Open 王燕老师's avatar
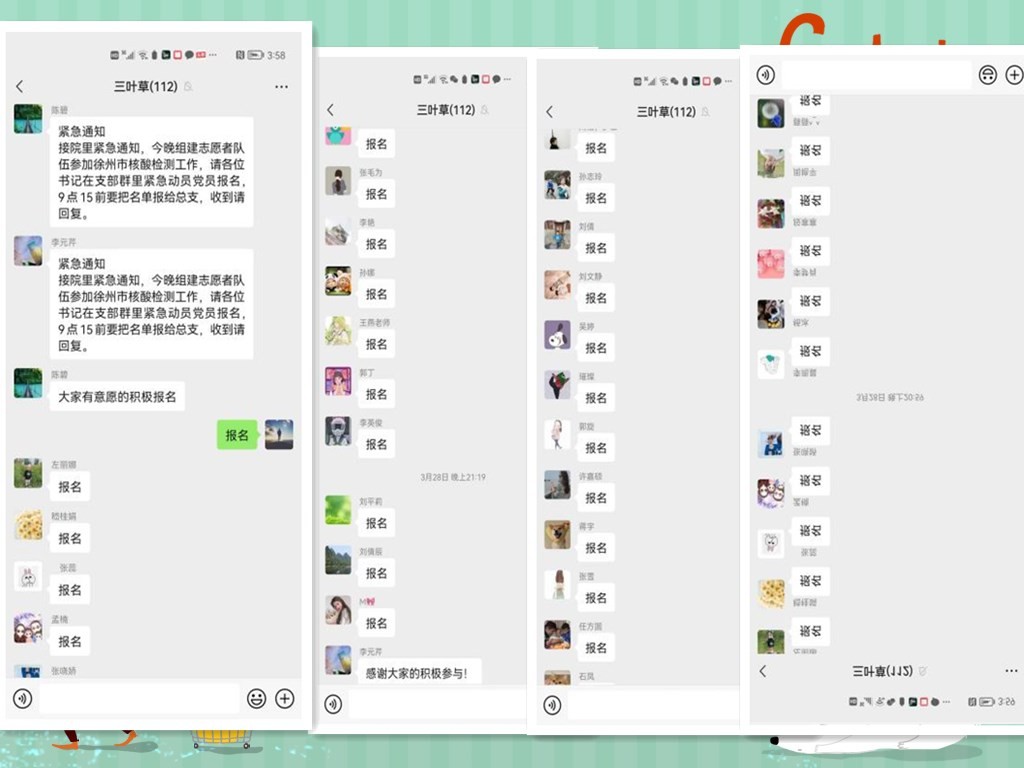The width and height of the screenshot is (1024, 768). [x=338, y=331]
